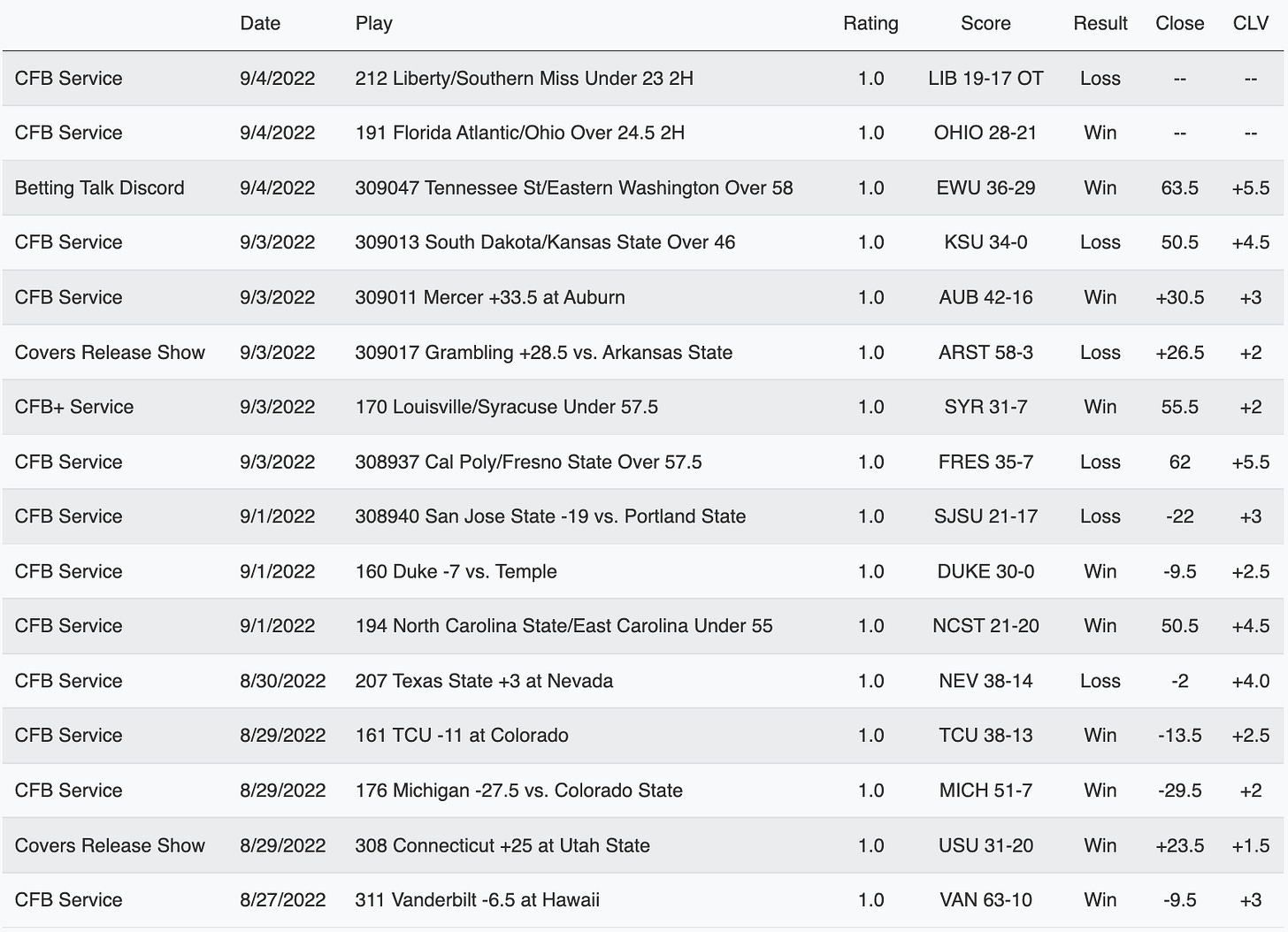Click the NEV 38-14 score
Image resolution: width=1288 pixels, height=932 pixels.
(985, 682)
